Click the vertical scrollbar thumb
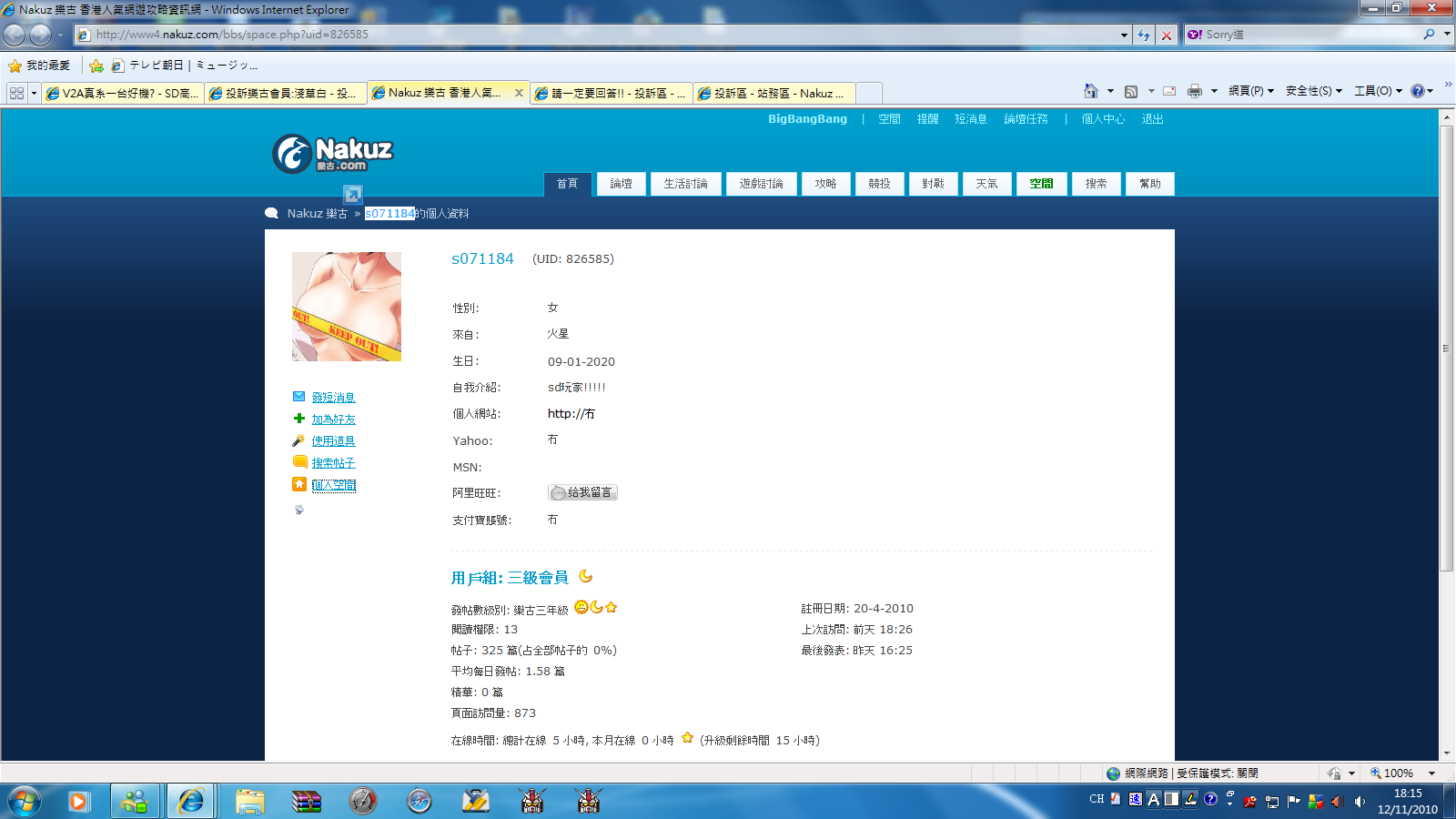 coord(1447,349)
